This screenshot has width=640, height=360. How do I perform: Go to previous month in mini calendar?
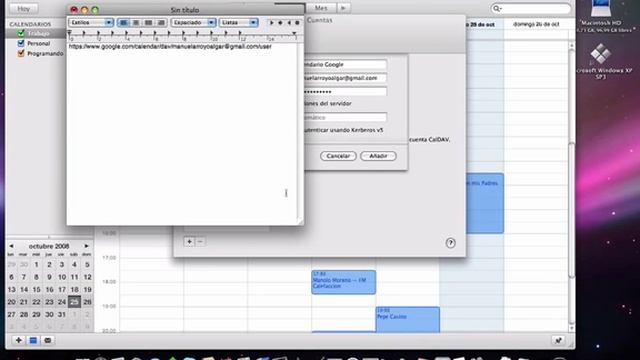[11, 246]
